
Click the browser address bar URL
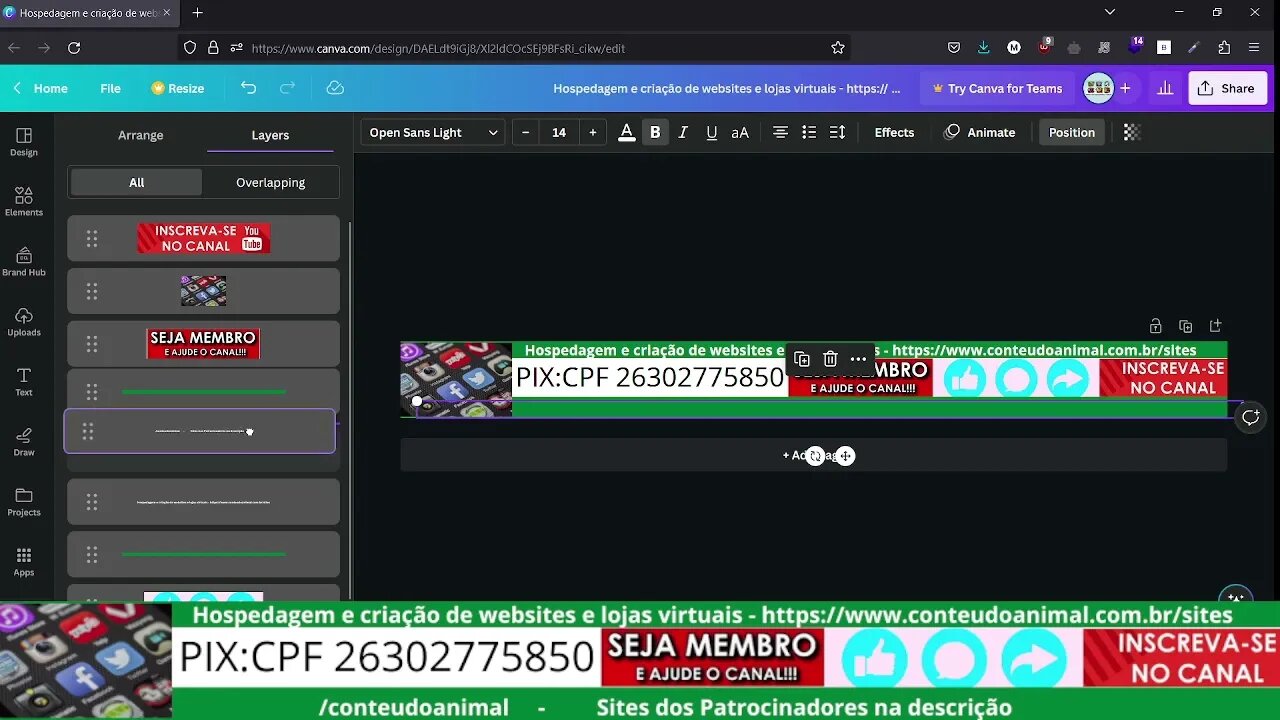click(x=438, y=48)
